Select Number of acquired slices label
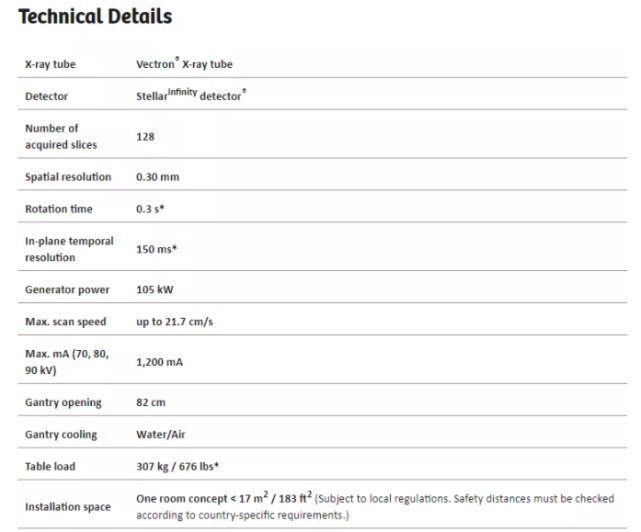The height and width of the screenshot is (532, 641). coord(61,136)
